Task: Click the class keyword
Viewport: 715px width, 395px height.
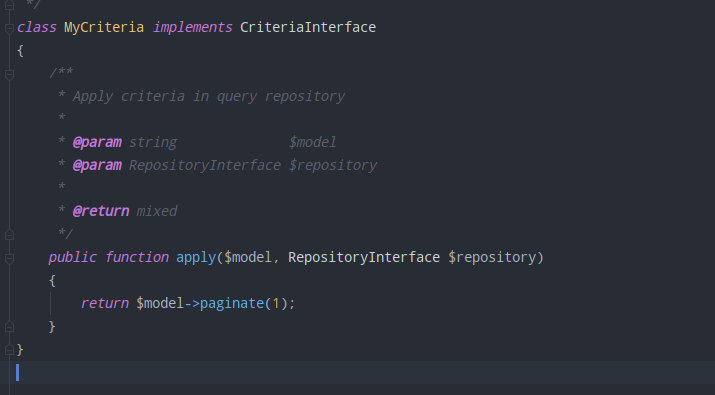Action: click(37, 27)
